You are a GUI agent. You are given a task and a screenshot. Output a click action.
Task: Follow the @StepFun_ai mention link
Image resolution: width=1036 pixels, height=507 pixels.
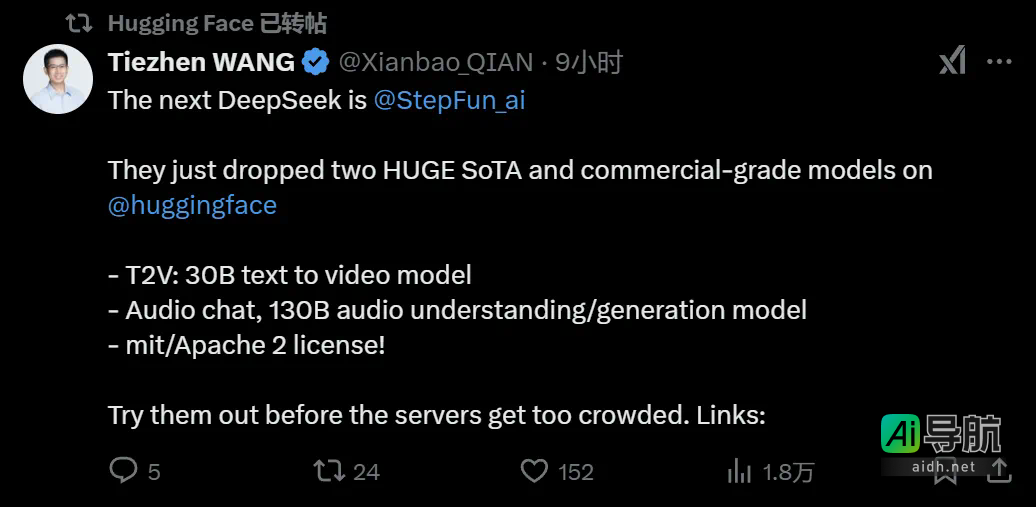pyautogui.click(x=449, y=100)
